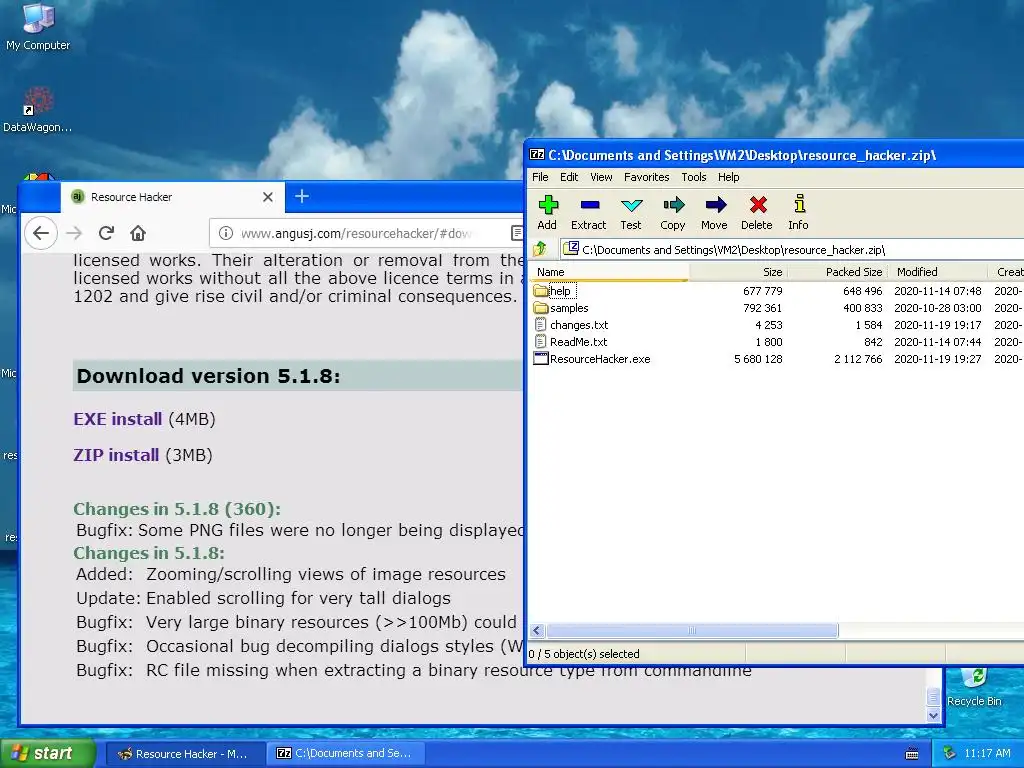Open the Help menu in 7-Zip

pos(729,177)
